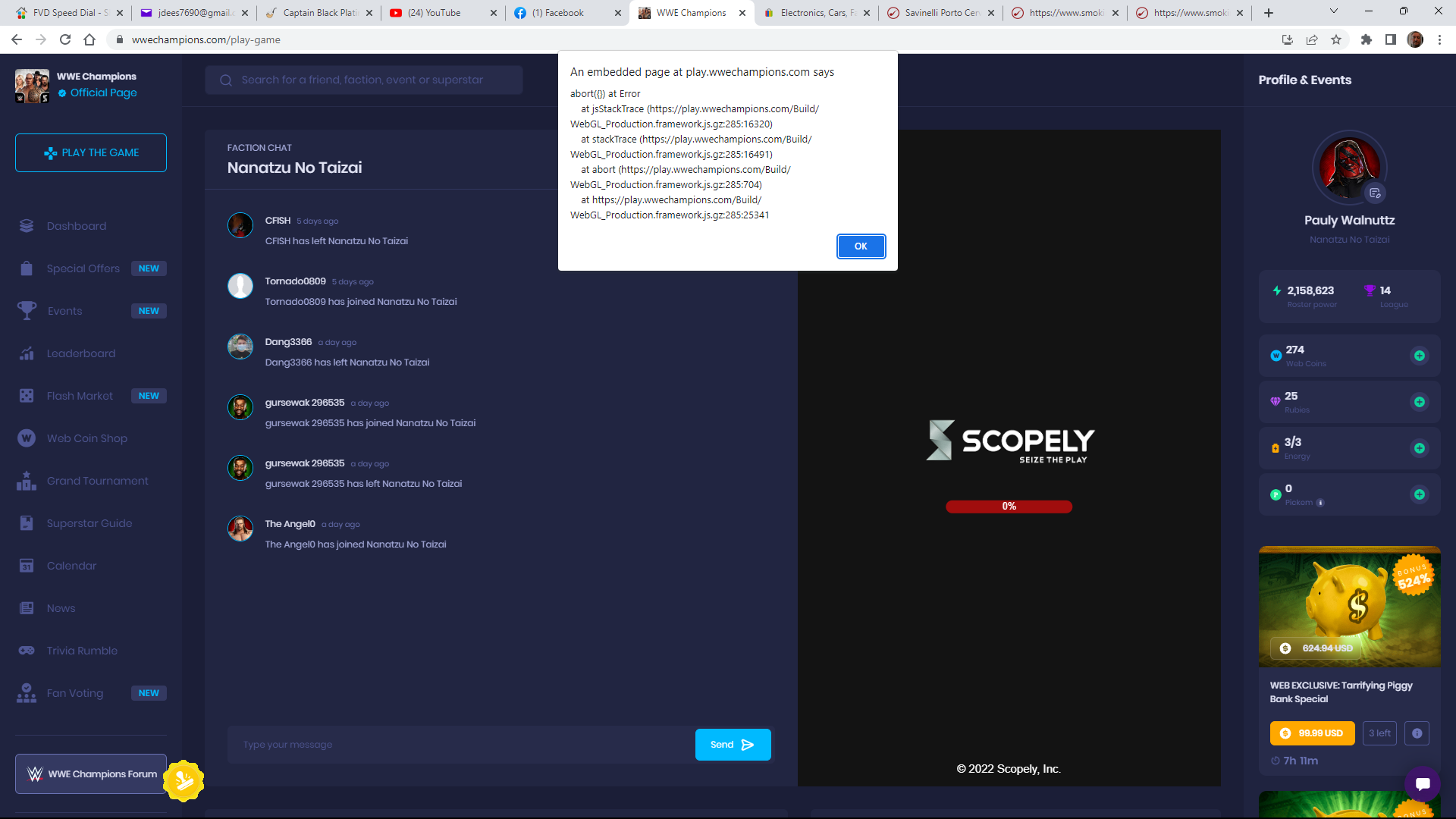Viewport: 1456px width, 819px height.
Task: Send the faction chat message
Action: 733,745
